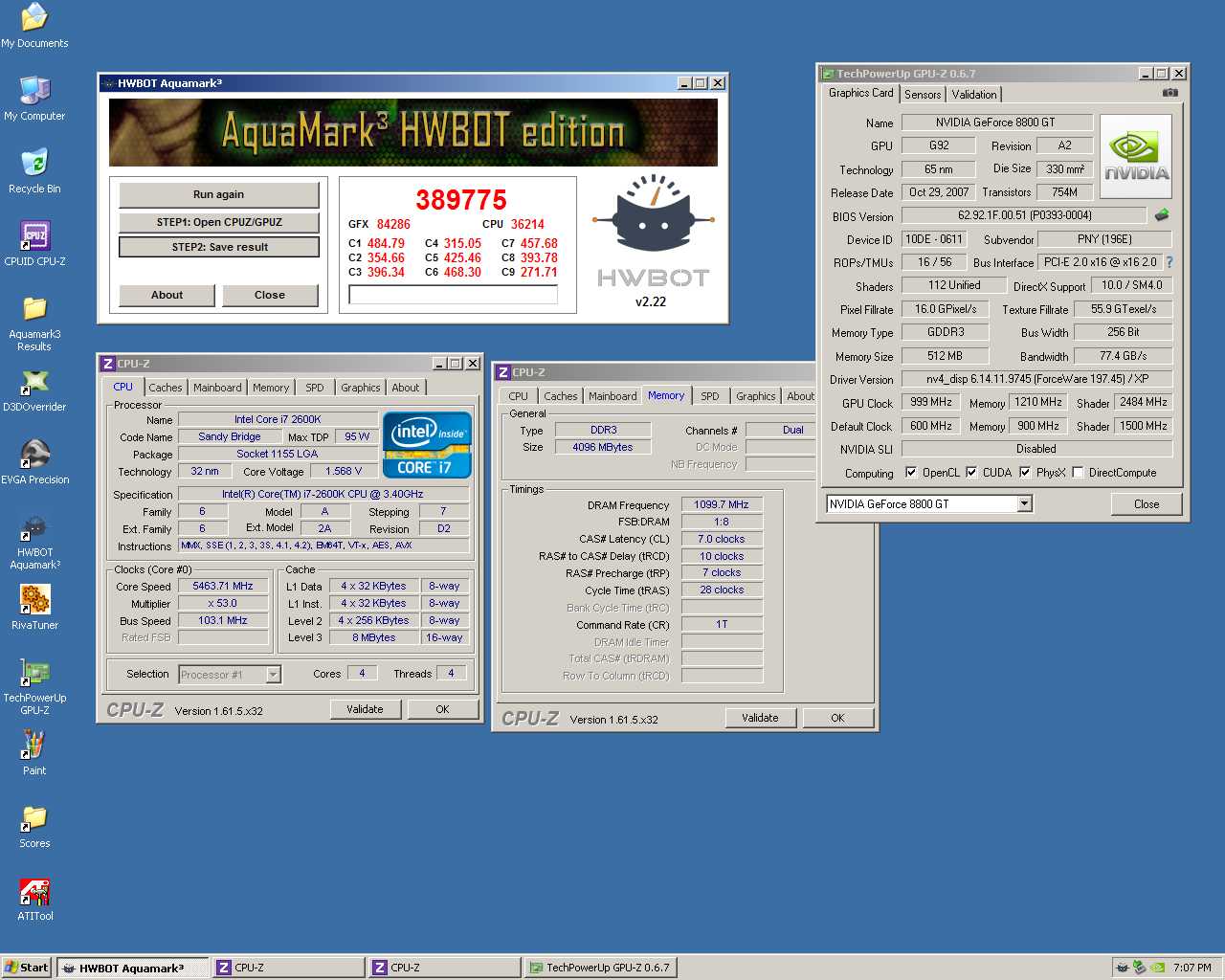Open Graphics tab in right CPU-Z window

coord(756,396)
